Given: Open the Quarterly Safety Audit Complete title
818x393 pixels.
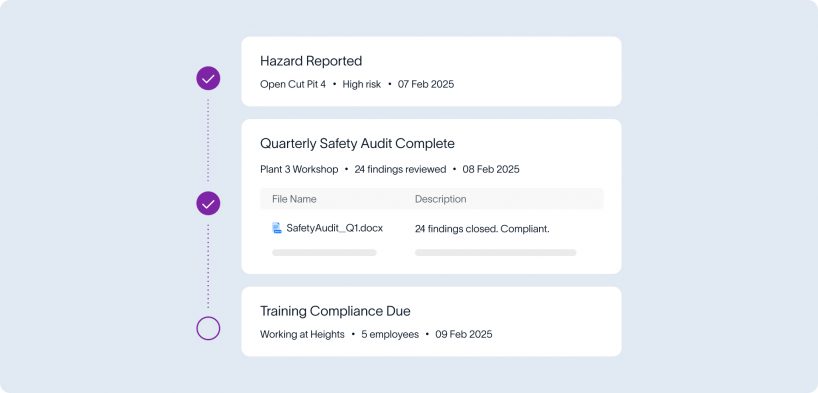Looking at the screenshot, I should click(357, 144).
